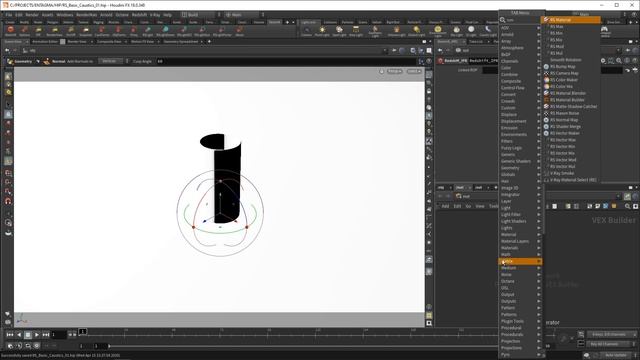This screenshot has width=640, height=360.
Task: Open the Render menu
Action: pos(32,15)
